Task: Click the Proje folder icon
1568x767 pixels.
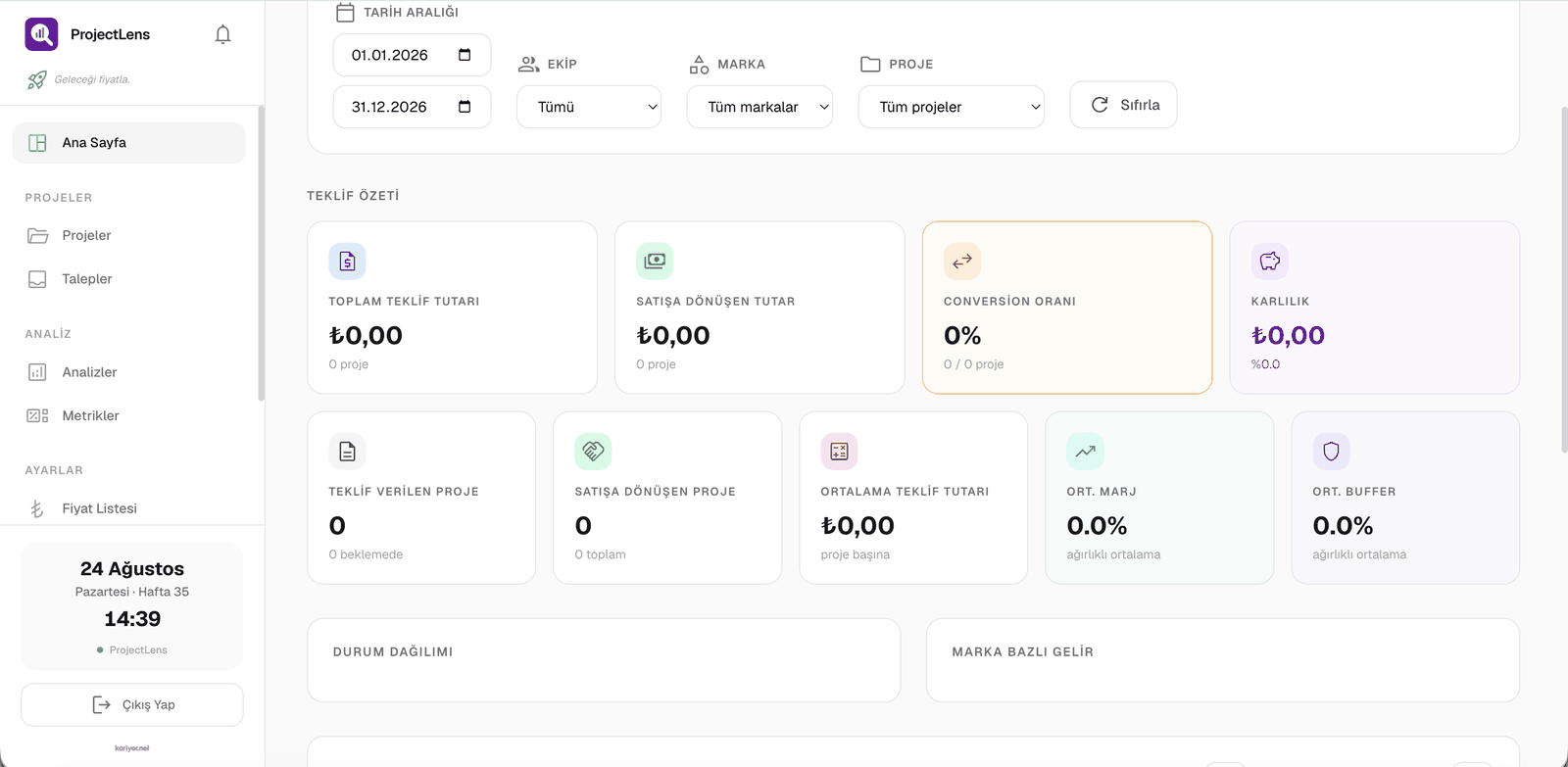Action: [870, 65]
